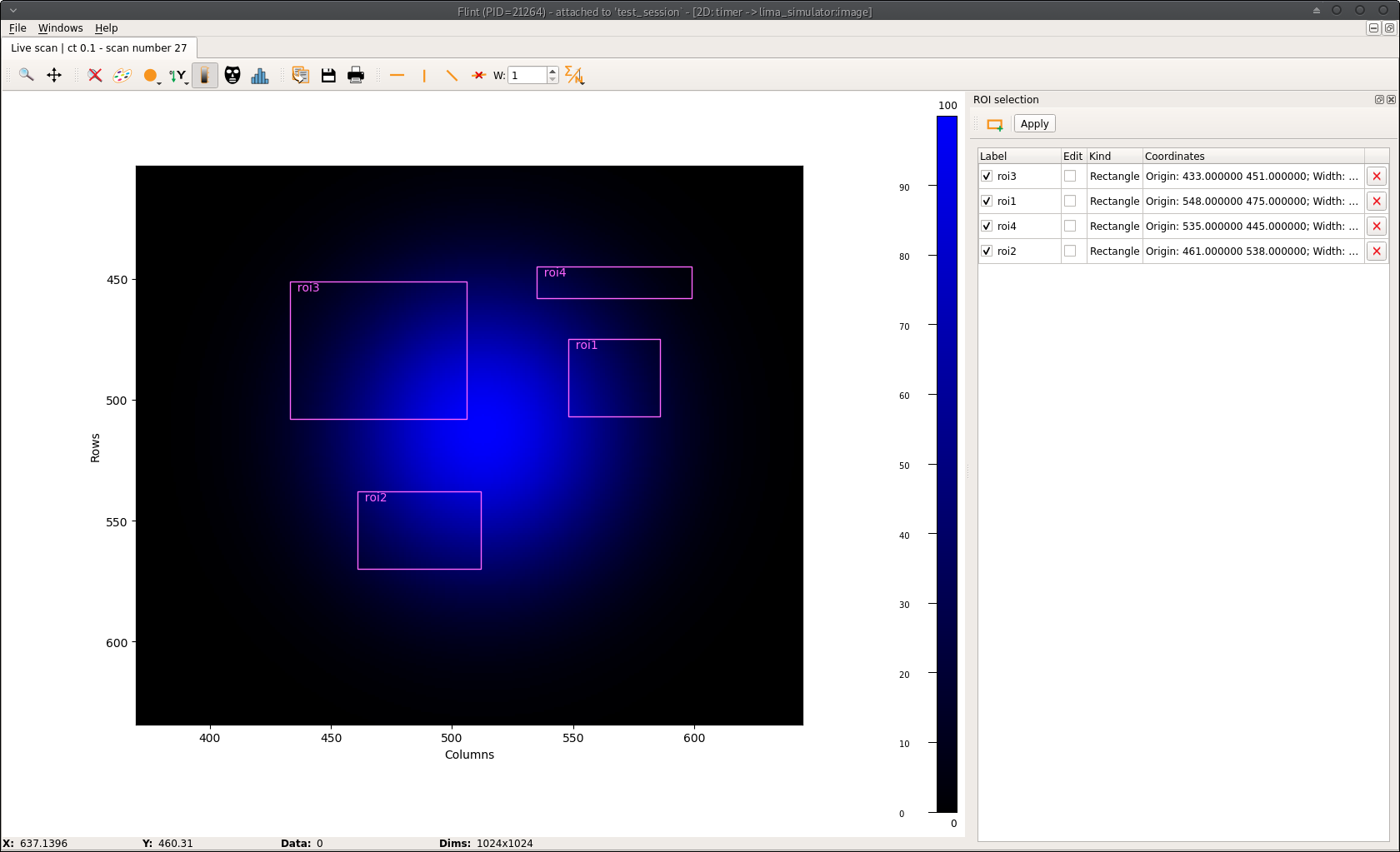The height and width of the screenshot is (852, 1400).
Task: Copy the plot snapshot to clipboard
Action: [x=301, y=75]
